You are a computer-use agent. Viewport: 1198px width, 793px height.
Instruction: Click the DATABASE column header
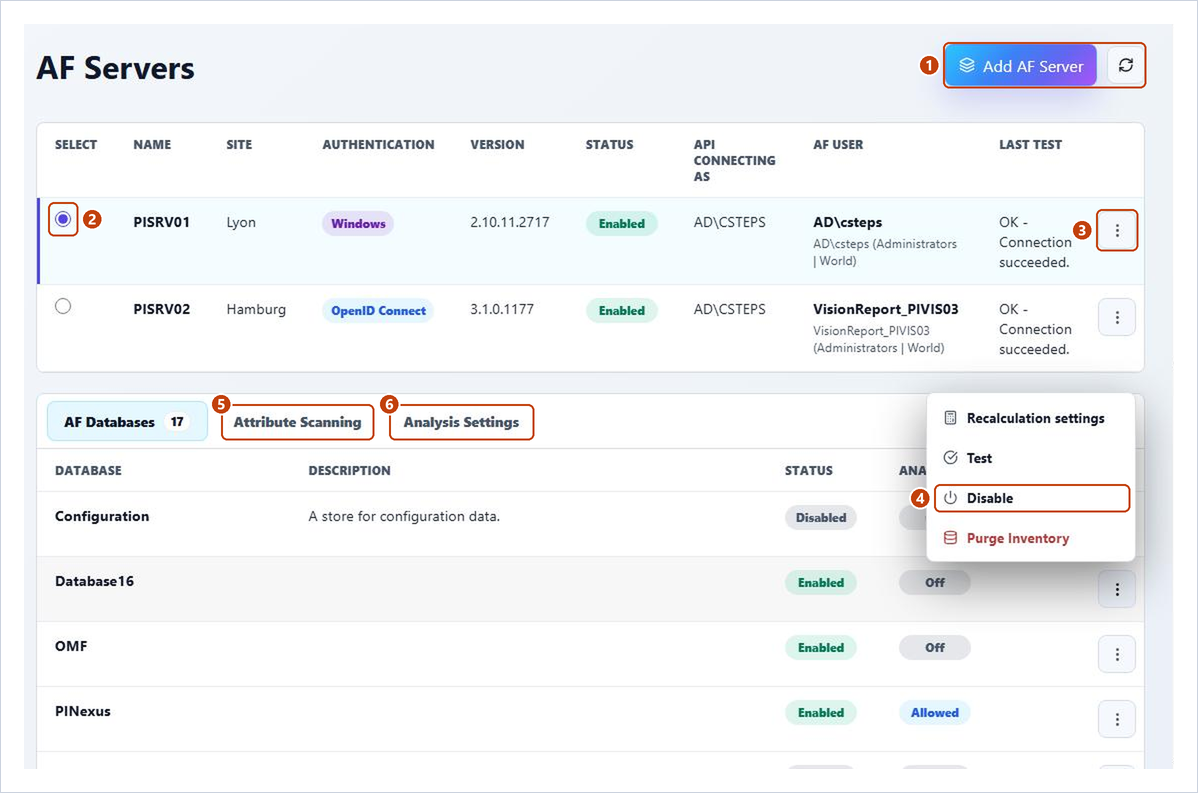(88, 471)
